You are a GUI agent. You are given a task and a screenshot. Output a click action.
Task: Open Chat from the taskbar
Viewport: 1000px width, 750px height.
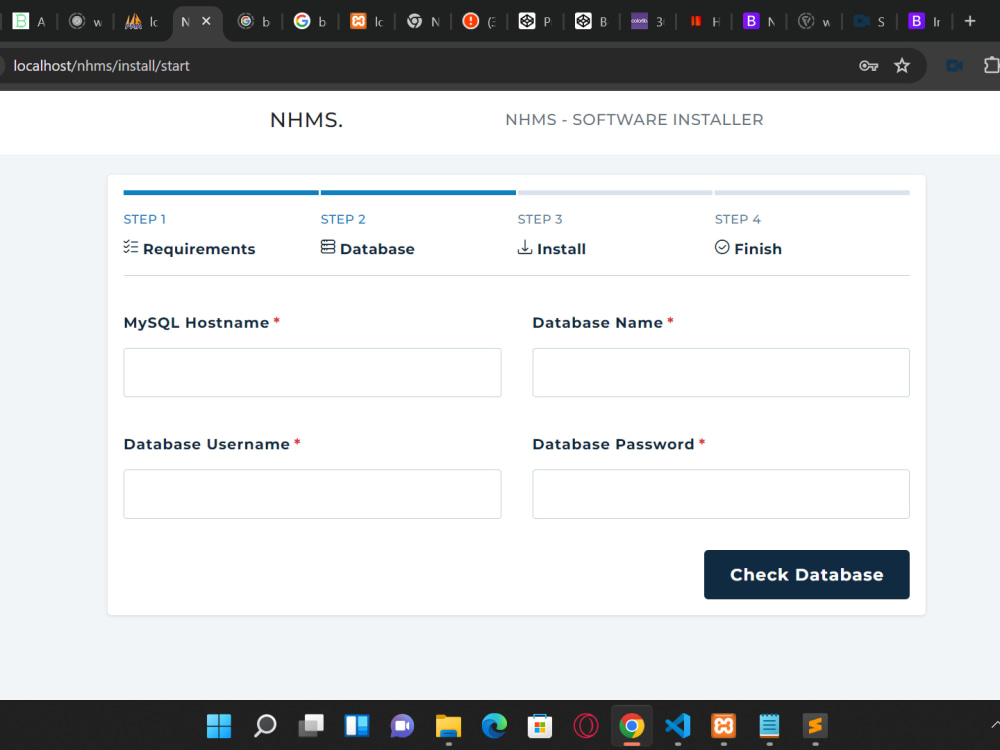(402, 726)
